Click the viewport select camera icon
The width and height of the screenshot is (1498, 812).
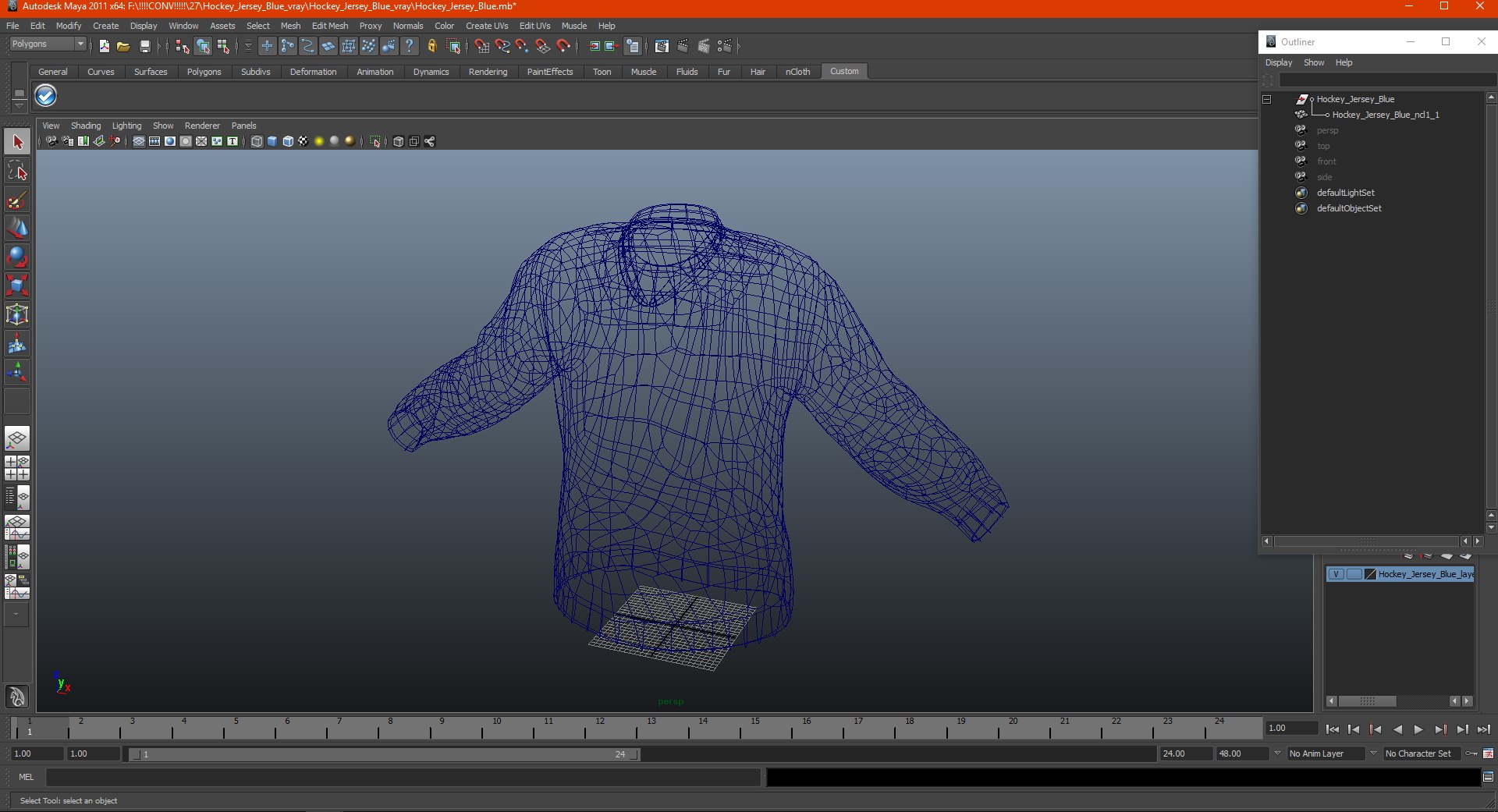pos(51,141)
